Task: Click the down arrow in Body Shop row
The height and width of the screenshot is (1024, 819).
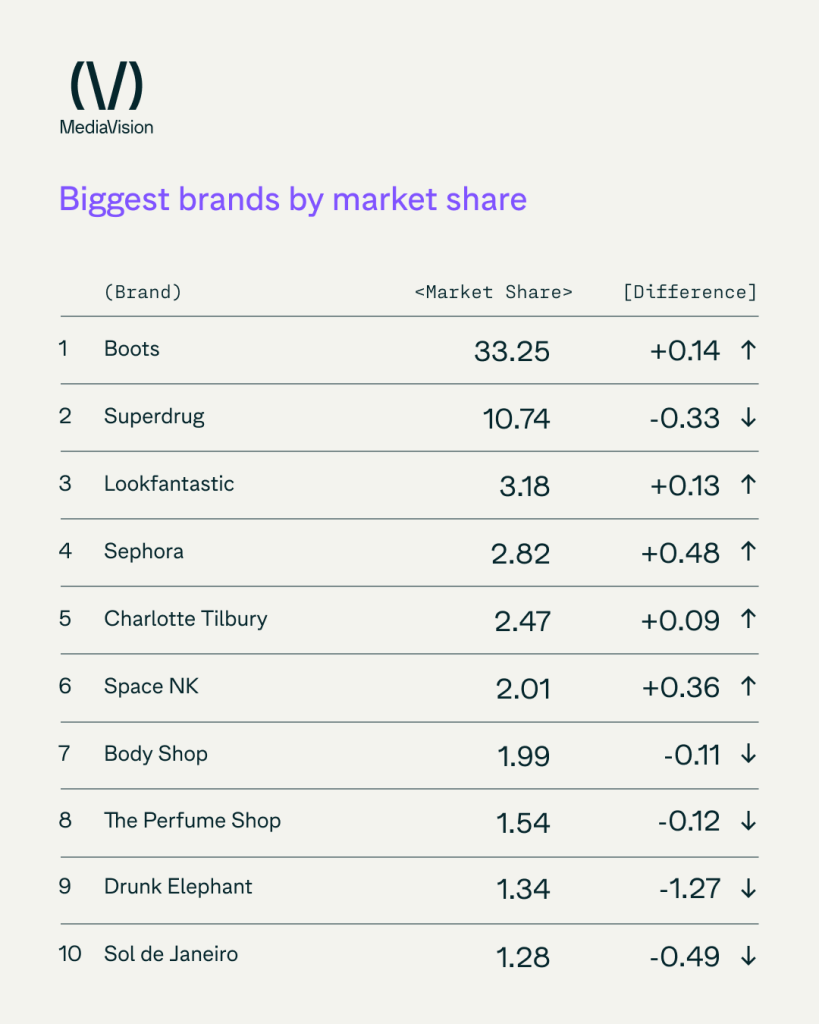Action: click(x=747, y=755)
